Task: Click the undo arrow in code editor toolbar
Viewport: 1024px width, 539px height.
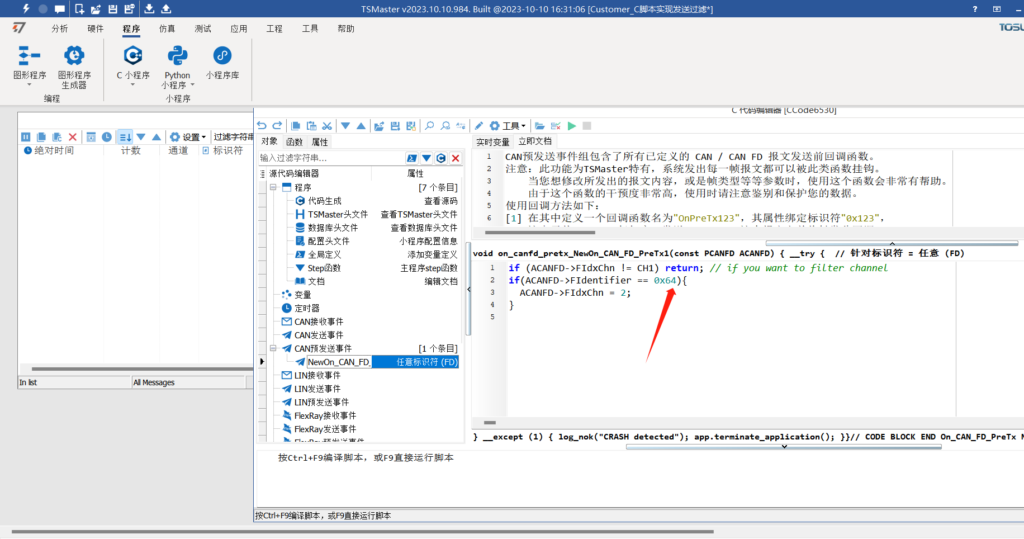Action: (262, 126)
